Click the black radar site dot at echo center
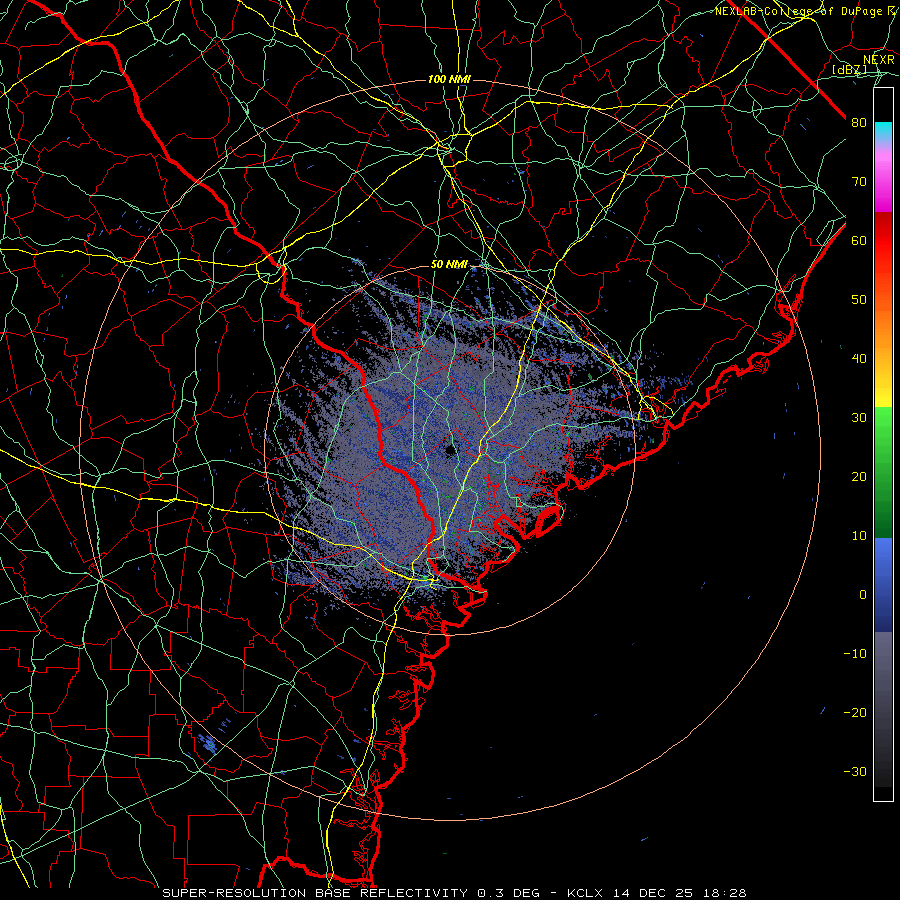The width and height of the screenshot is (900, 900). 451,450
